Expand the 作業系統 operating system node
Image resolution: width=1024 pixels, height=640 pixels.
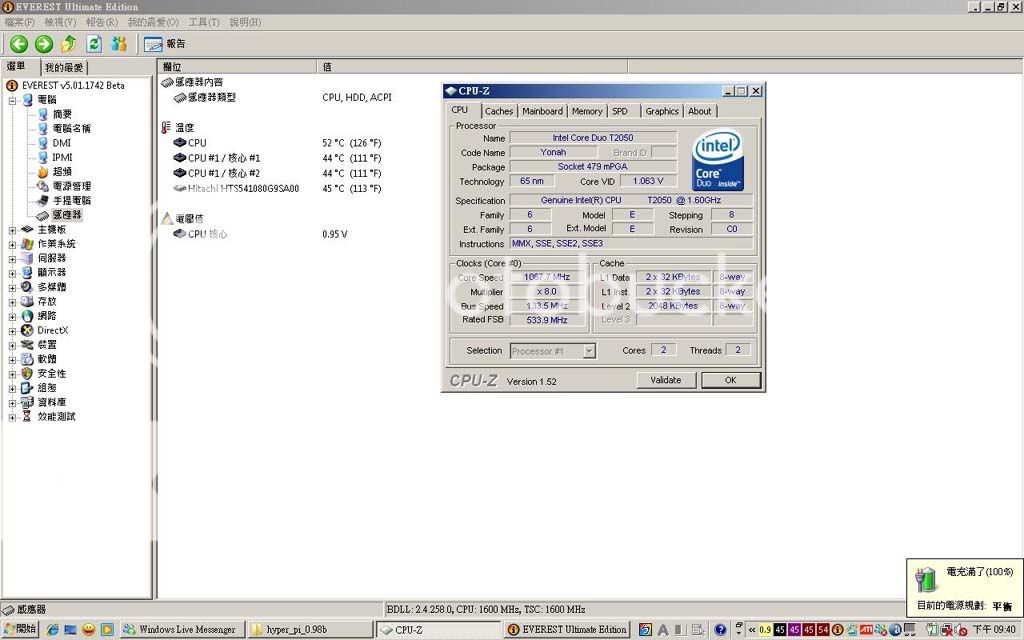tap(12, 244)
